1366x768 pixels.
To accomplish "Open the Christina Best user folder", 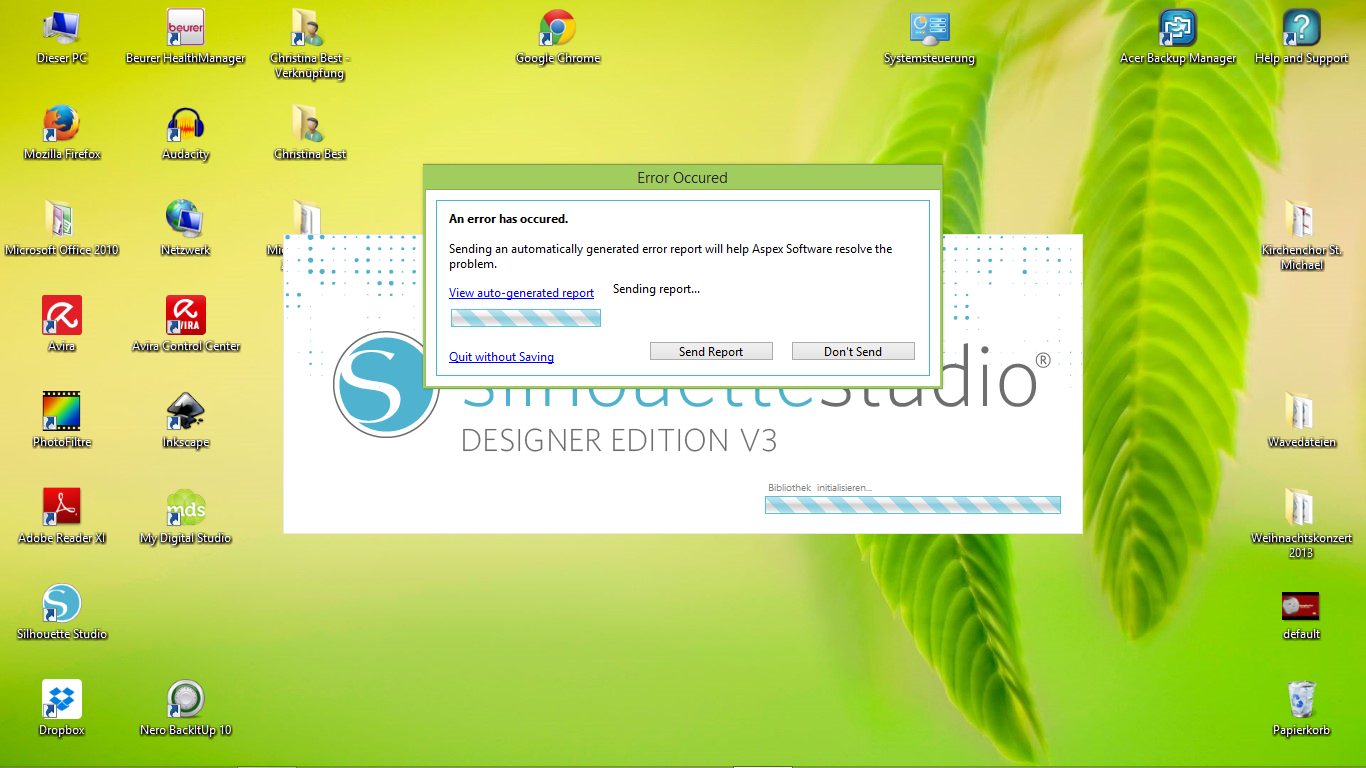I will (x=310, y=133).
